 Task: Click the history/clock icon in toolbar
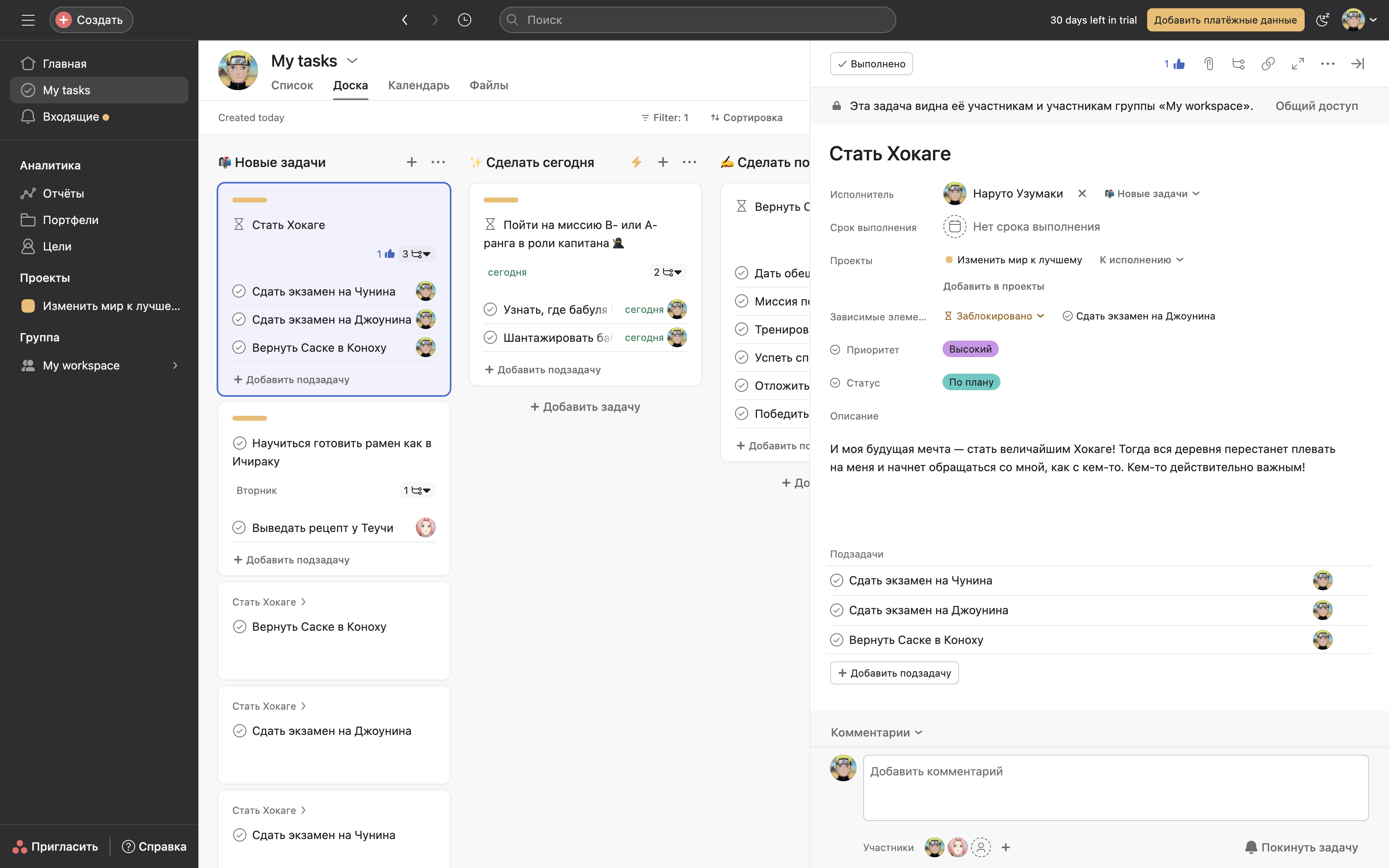[464, 19]
